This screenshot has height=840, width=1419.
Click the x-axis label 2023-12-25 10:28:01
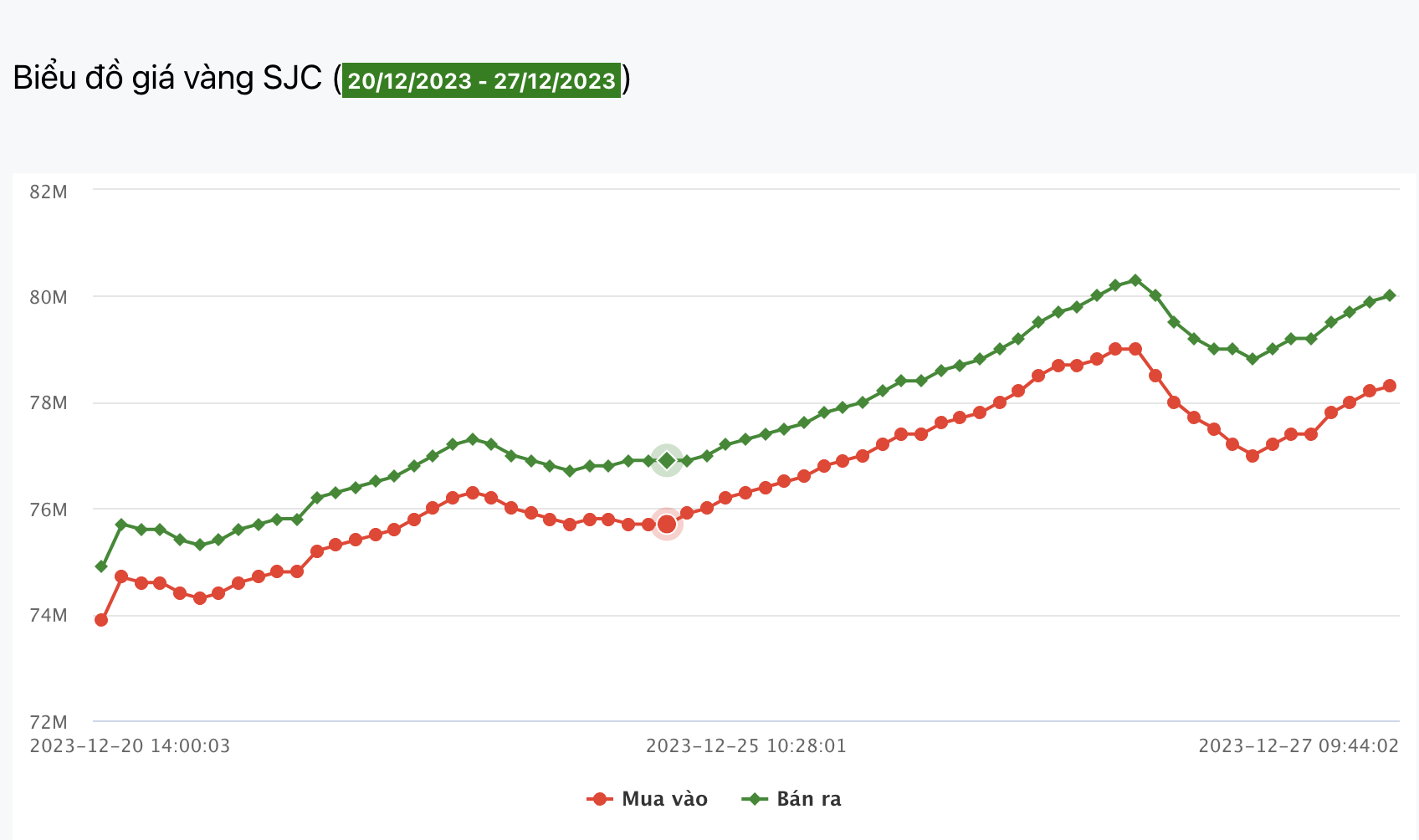[x=746, y=745]
